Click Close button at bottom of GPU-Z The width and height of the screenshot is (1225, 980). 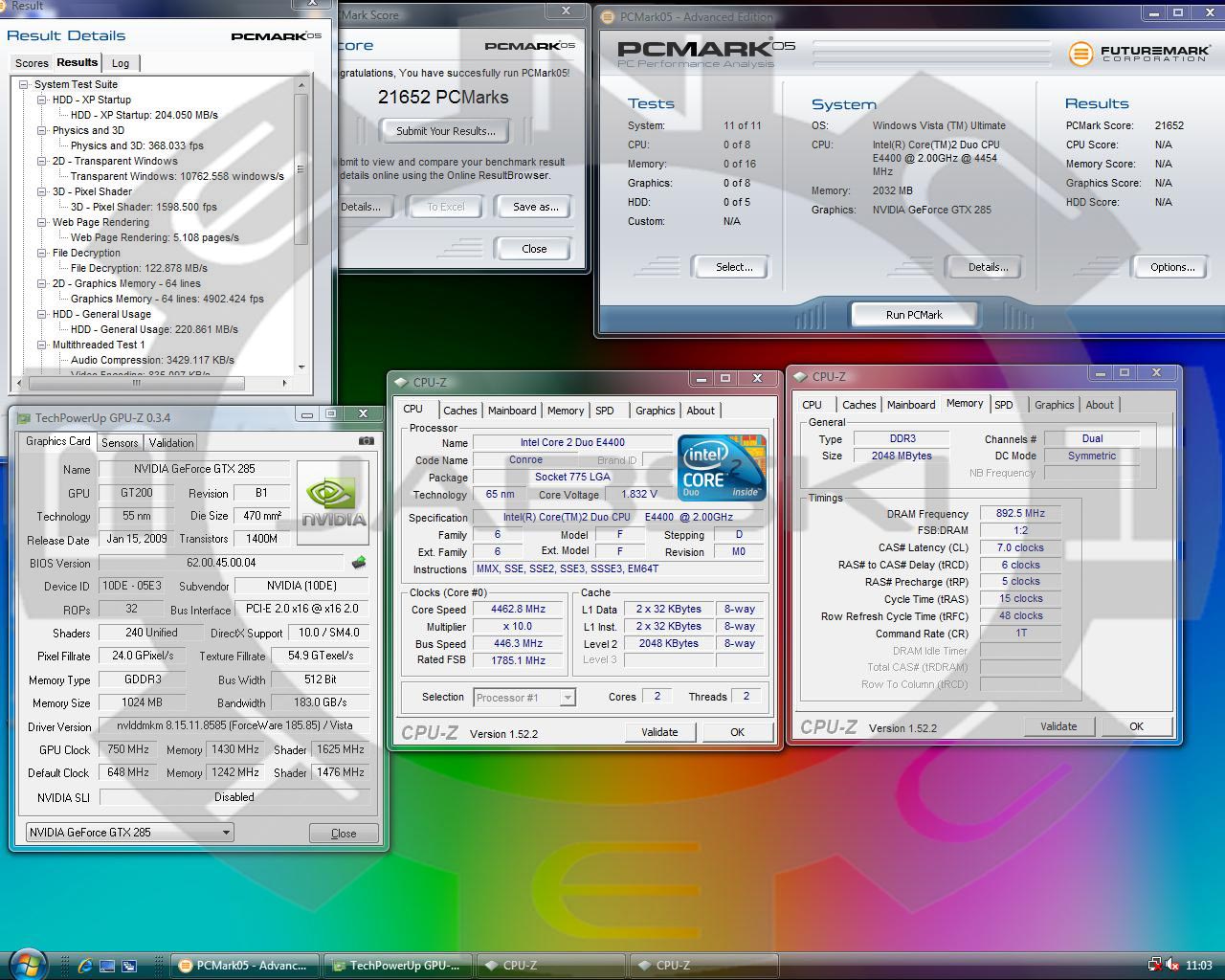[x=344, y=834]
